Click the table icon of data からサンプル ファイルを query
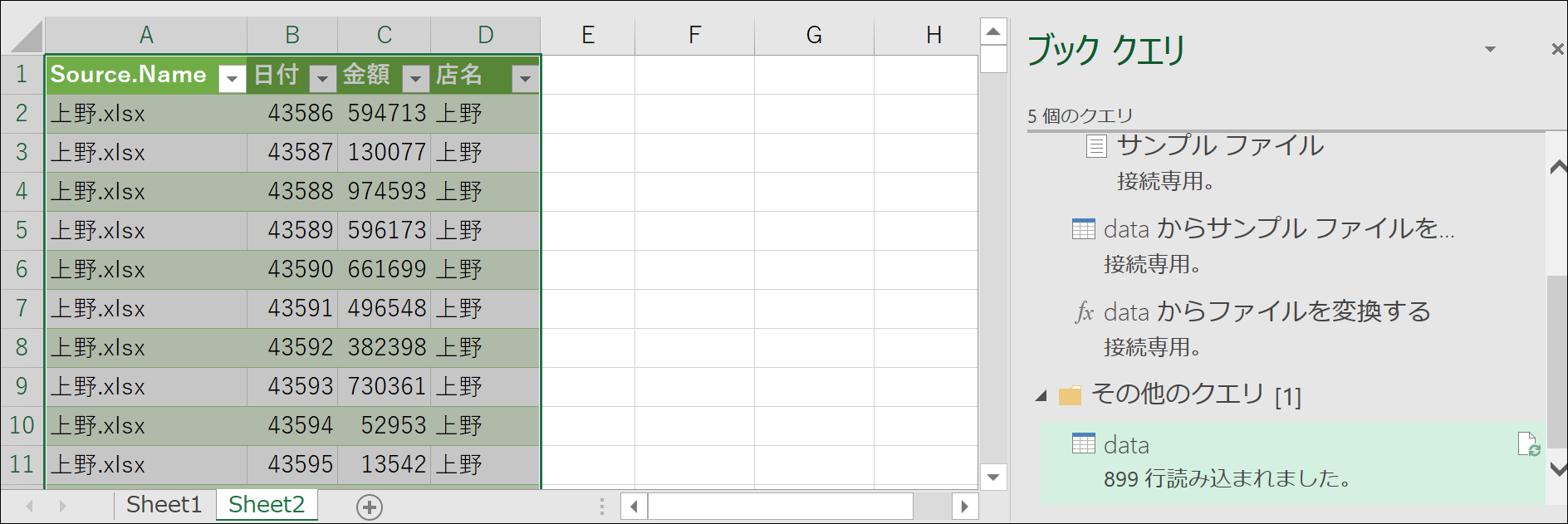1568x524 pixels. click(x=1083, y=228)
